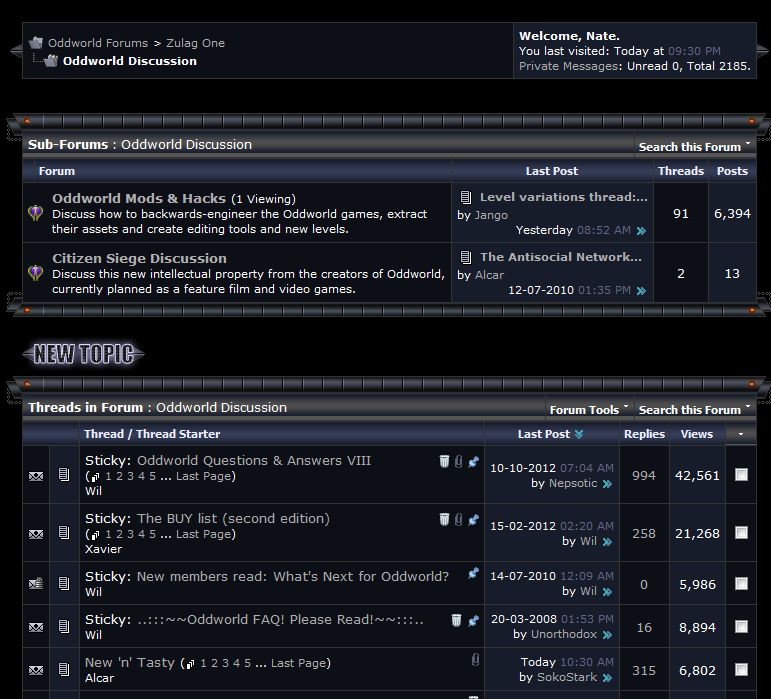Open the Zulag One breadcrumb link
The height and width of the screenshot is (699, 771).
tap(195, 43)
